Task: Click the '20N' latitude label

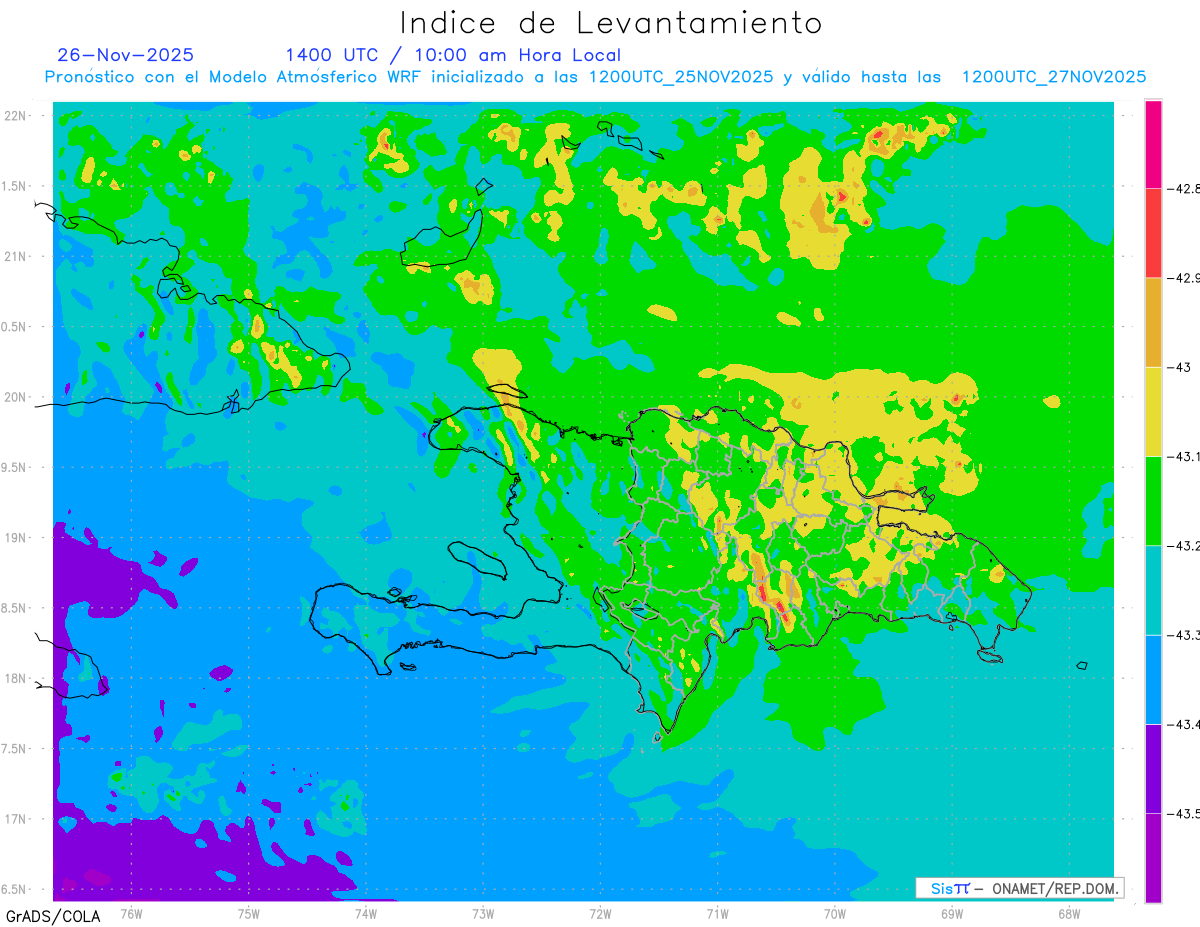Action: (16, 397)
